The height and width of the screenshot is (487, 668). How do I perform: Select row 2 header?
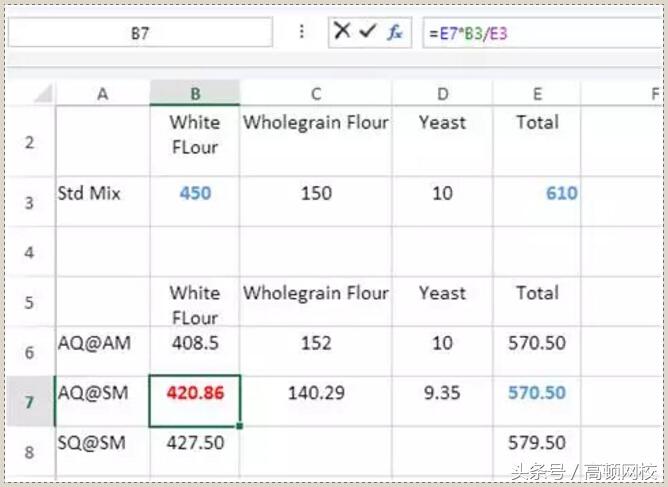click(29, 141)
